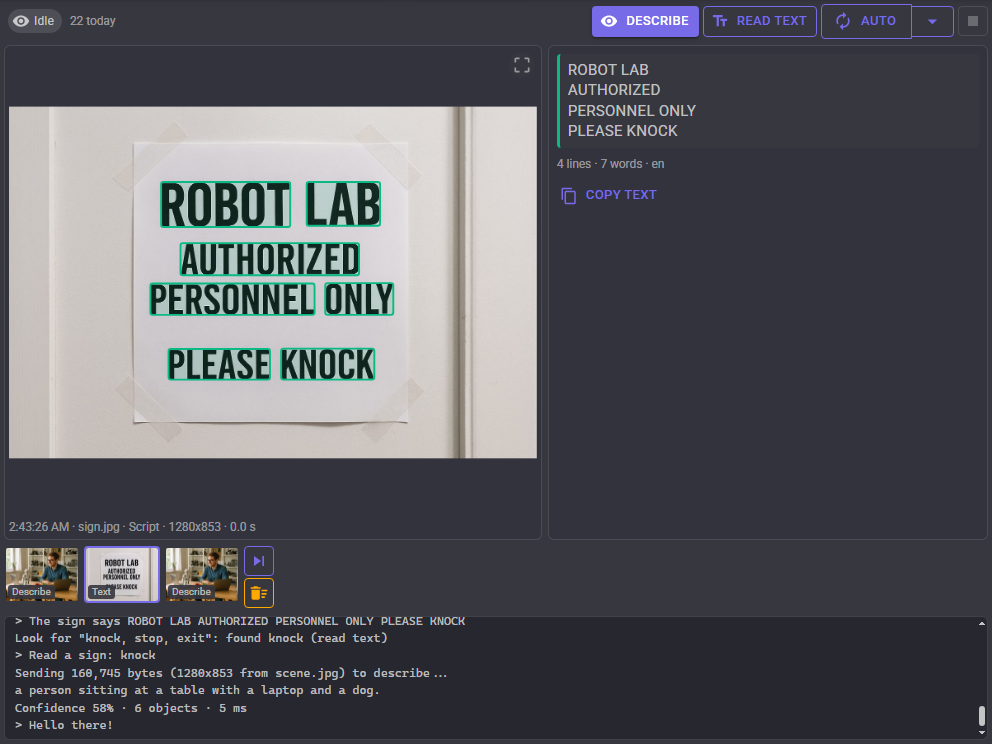Click the stop square button

click(x=972, y=22)
